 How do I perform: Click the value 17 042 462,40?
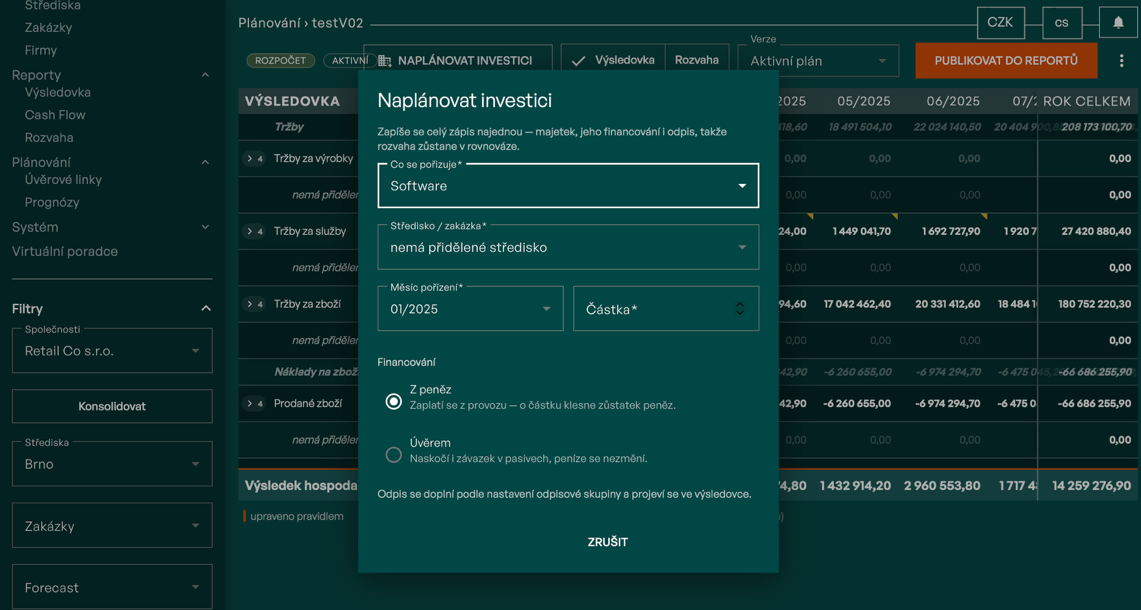(x=857, y=304)
